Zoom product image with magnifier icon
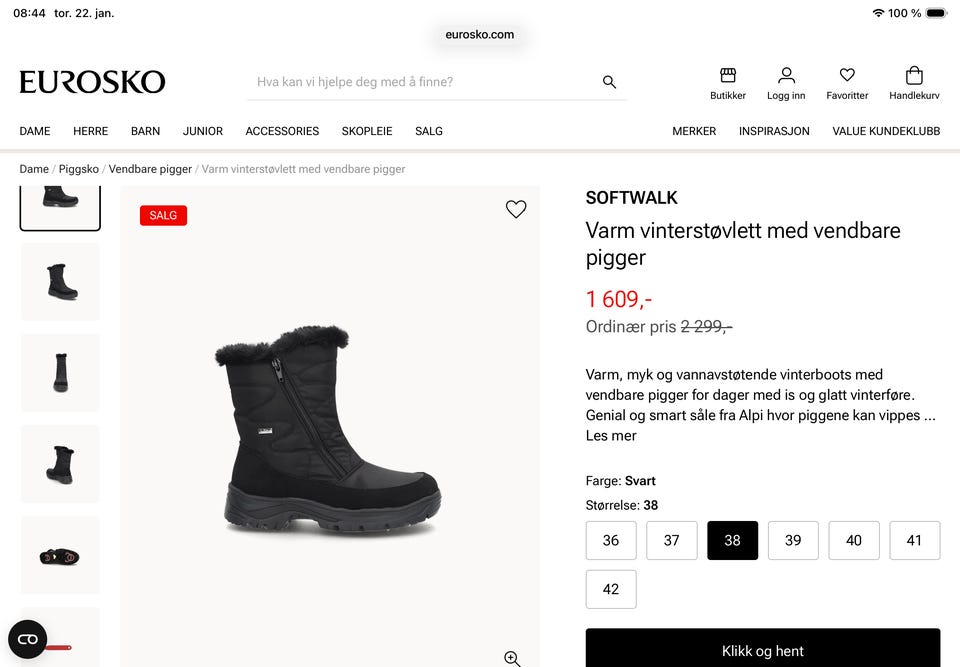Image resolution: width=960 pixels, height=667 pixels. click(x=512, y=658)
